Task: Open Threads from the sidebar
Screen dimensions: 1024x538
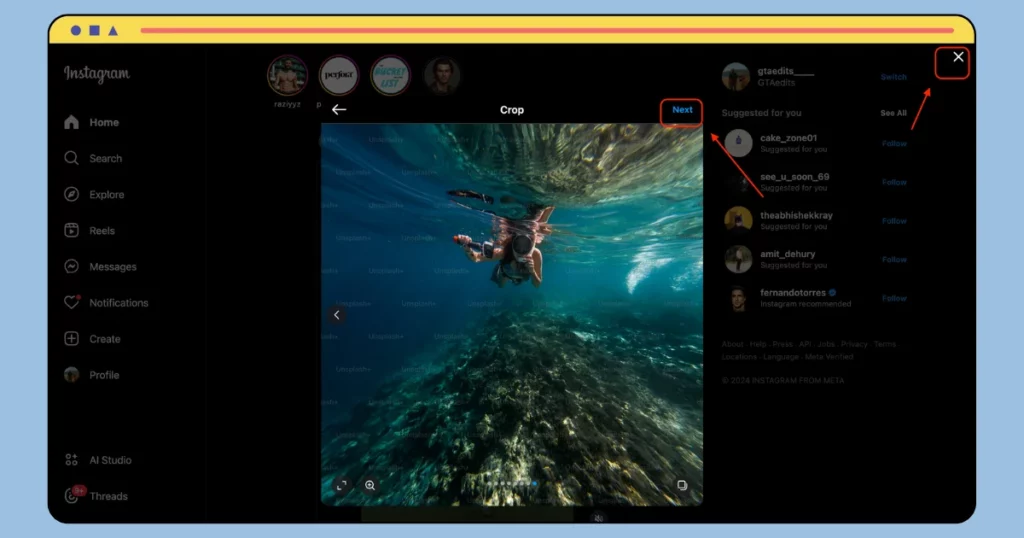Action: (96, 496)
